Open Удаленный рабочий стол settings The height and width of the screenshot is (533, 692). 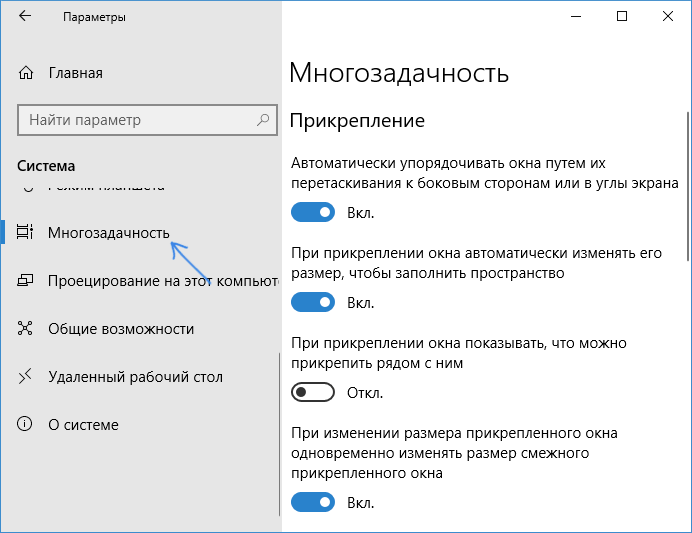135,377
